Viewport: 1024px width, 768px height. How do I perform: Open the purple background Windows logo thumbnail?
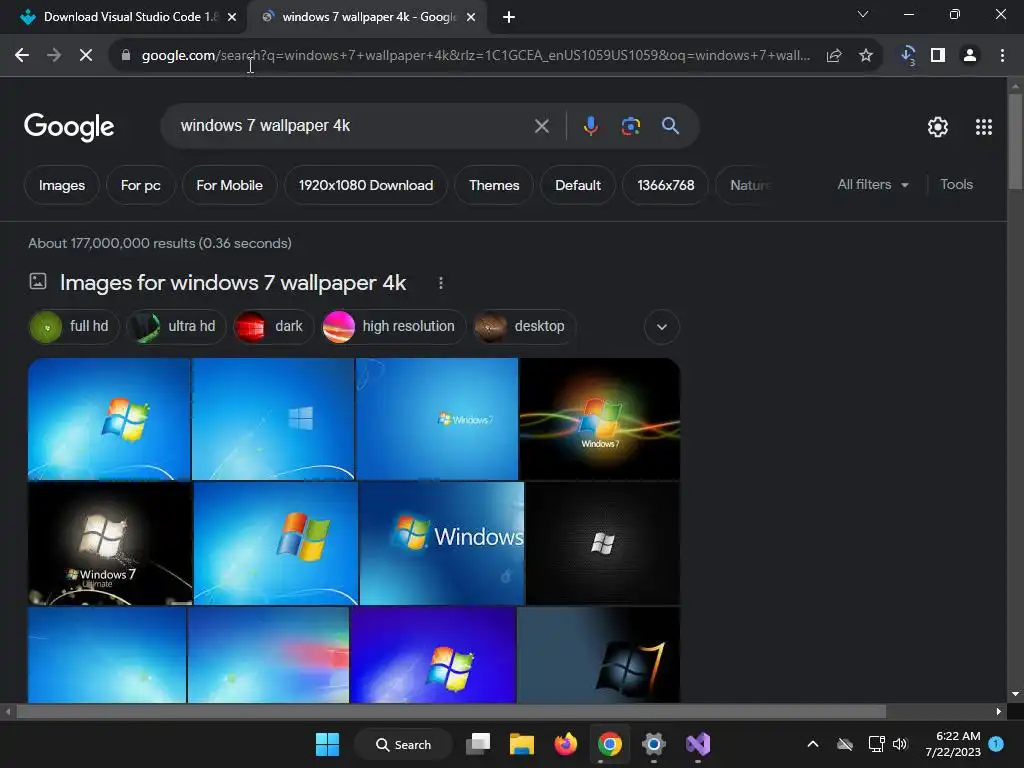433,655
